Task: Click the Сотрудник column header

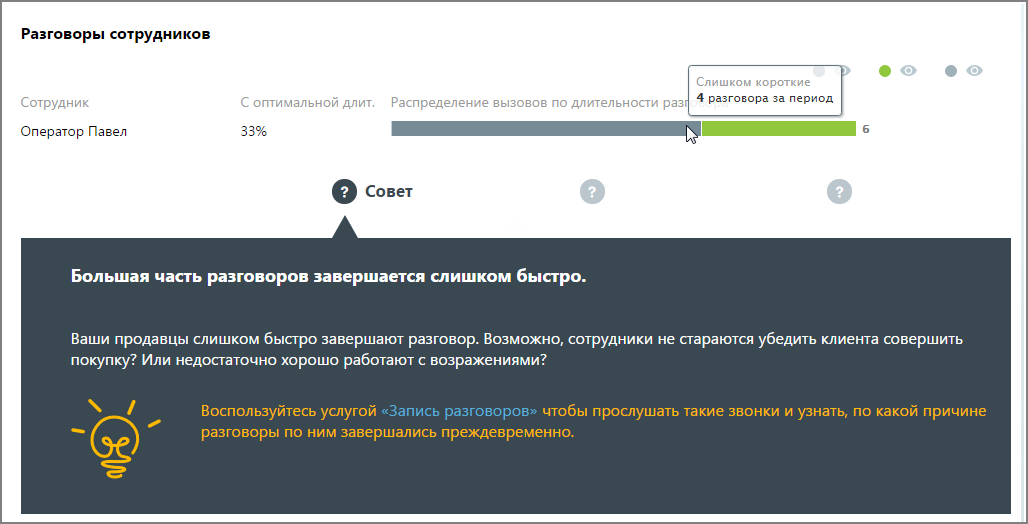Action: [54, 102]
